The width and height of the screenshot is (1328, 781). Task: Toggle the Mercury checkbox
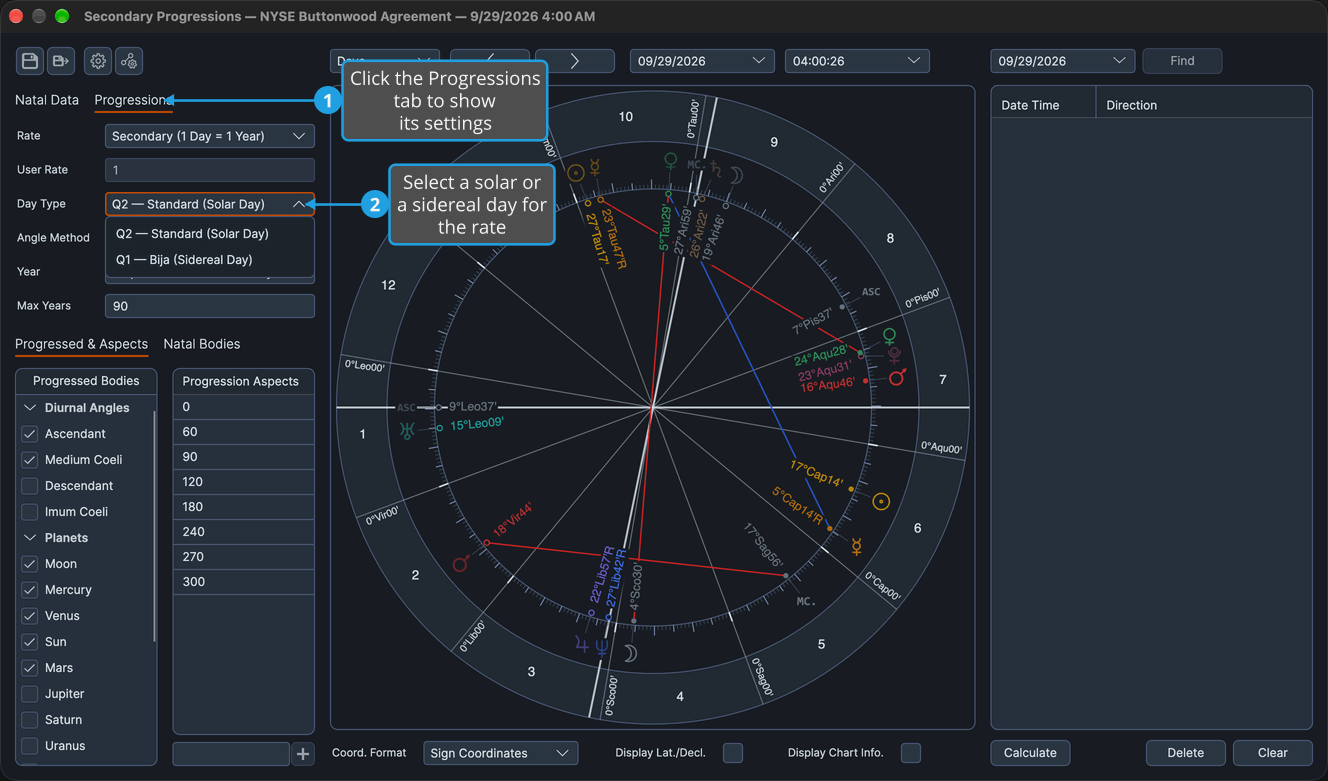click(x=30, y=590)
